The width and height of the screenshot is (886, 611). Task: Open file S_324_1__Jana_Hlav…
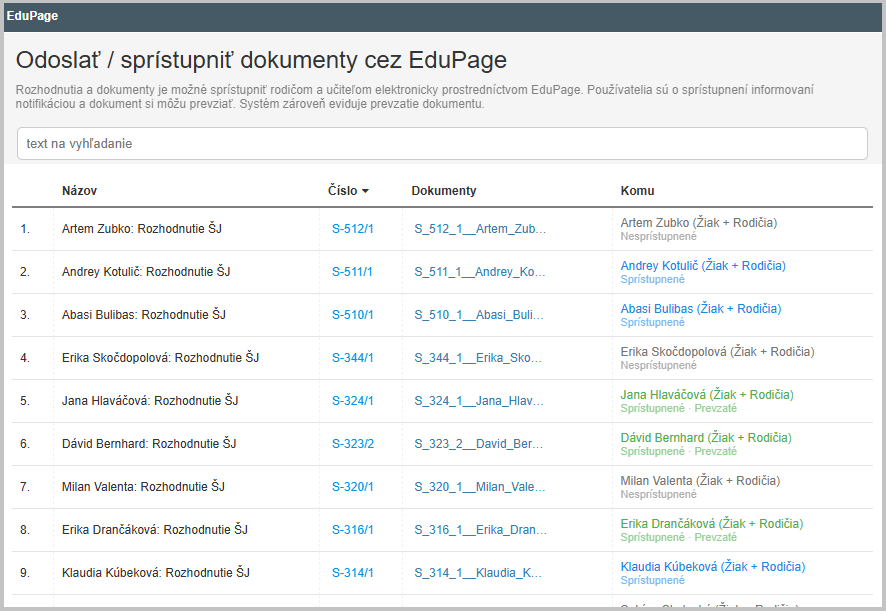(480, 401)
